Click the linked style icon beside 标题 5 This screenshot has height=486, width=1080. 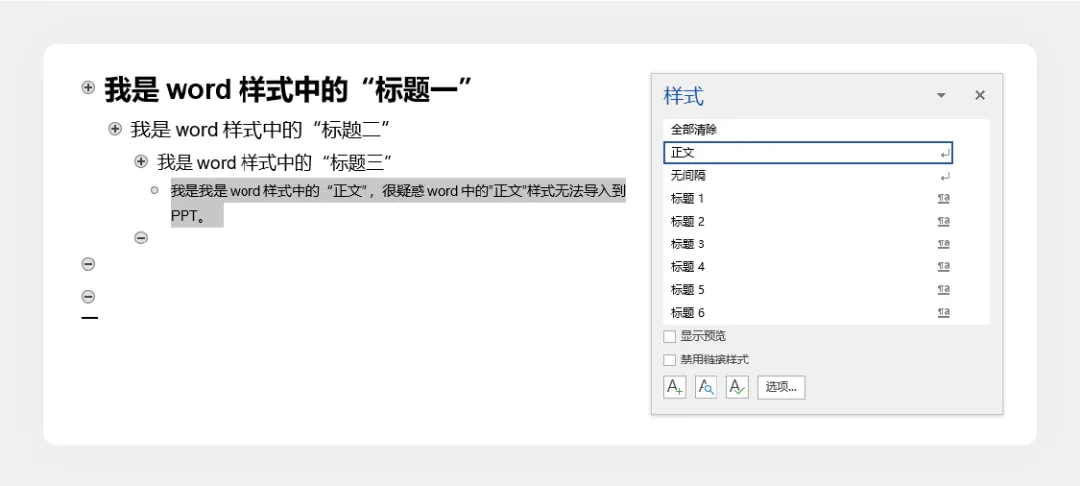point(944,290)
